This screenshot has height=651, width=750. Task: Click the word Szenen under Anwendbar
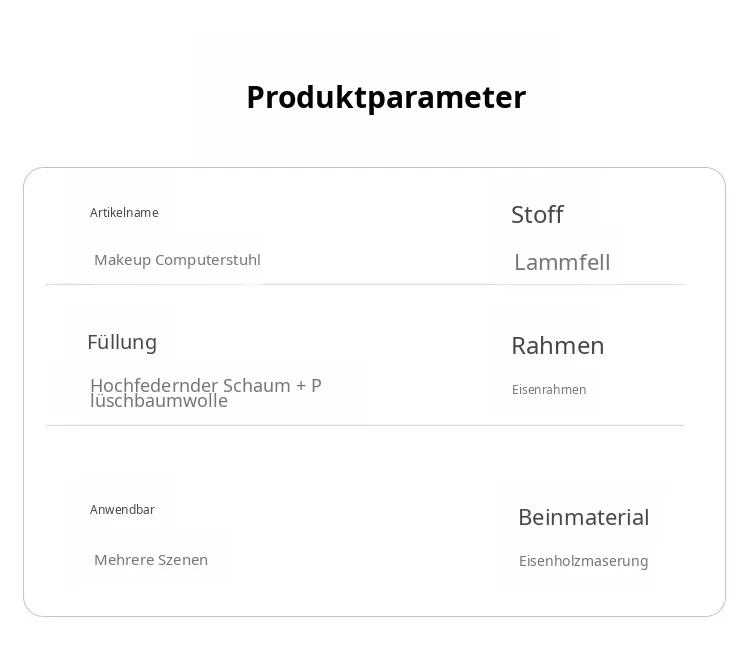click(183, 560)
